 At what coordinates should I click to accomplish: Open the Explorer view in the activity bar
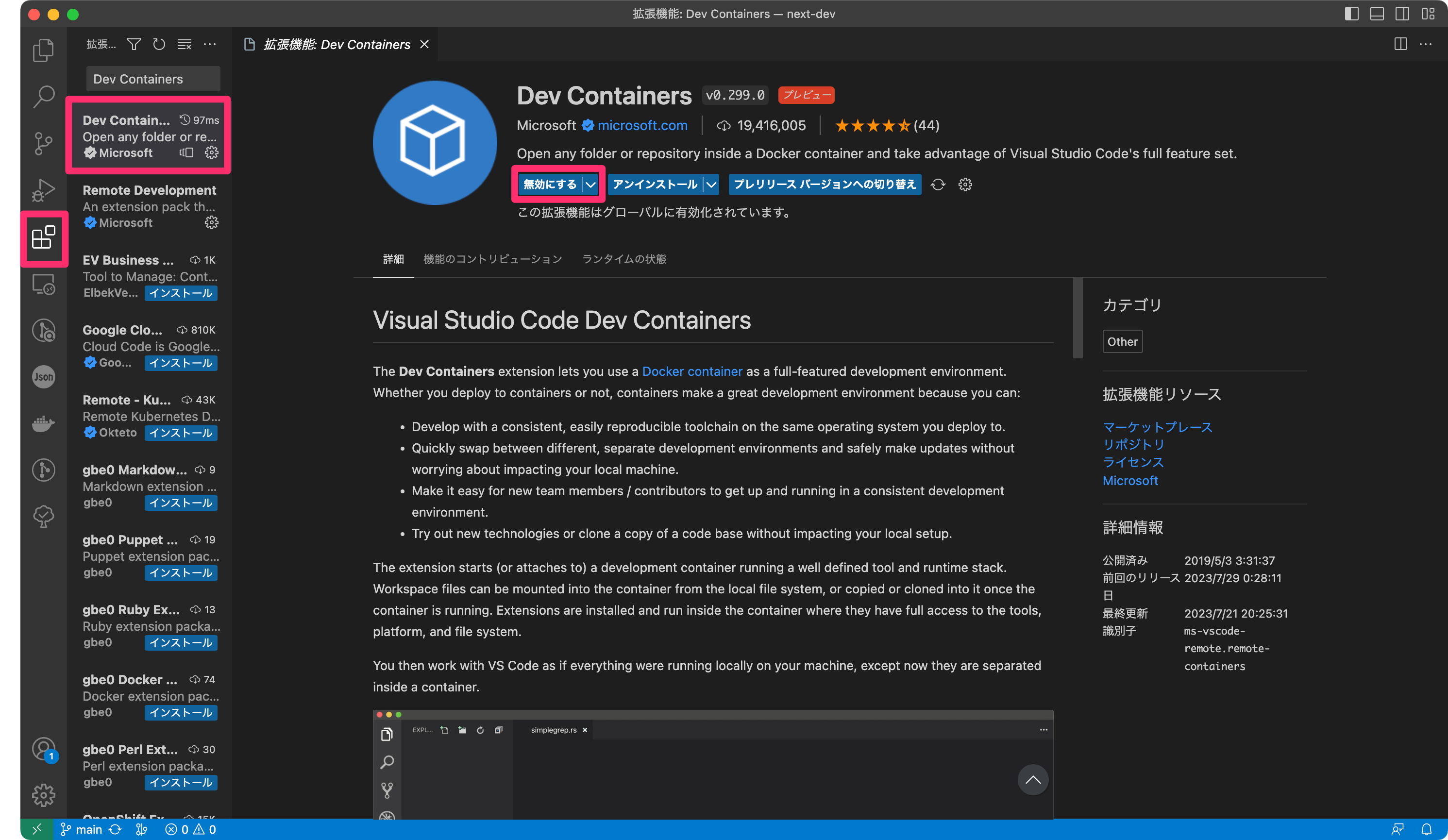[x=43, y=50]
